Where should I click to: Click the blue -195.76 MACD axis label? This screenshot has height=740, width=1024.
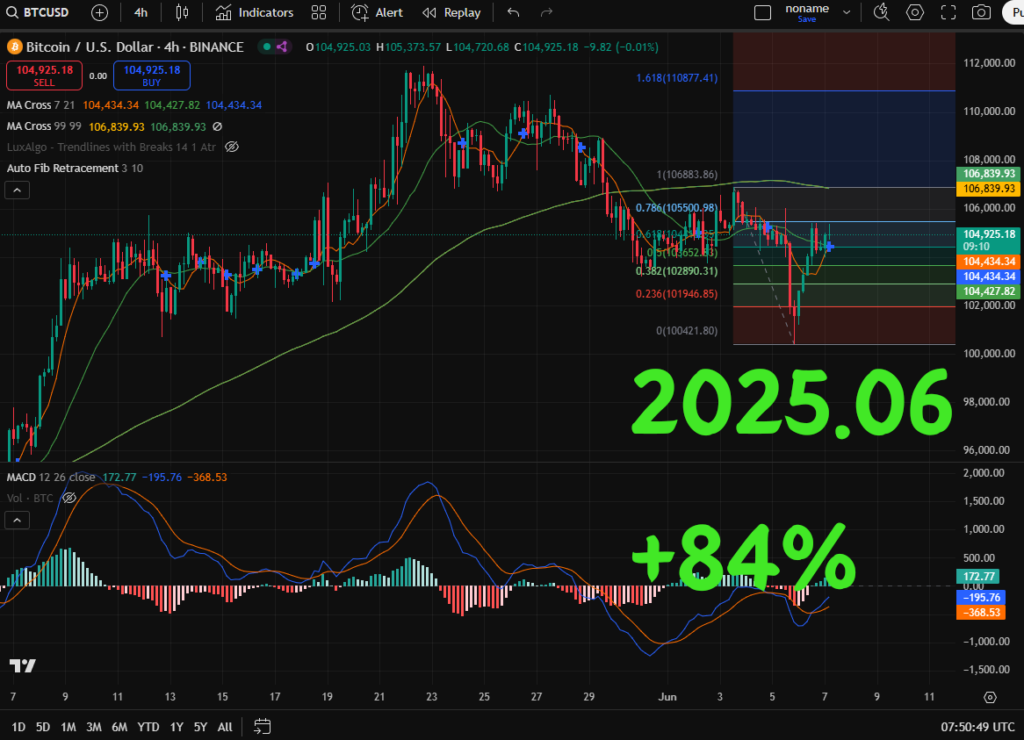pyautogui.click(x=981, y=598)
